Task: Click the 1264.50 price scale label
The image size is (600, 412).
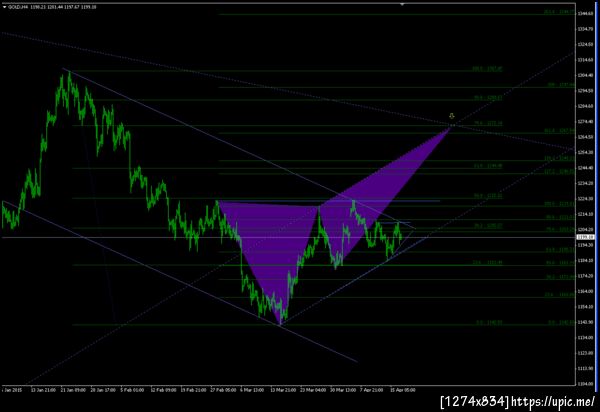Action: 585,137
